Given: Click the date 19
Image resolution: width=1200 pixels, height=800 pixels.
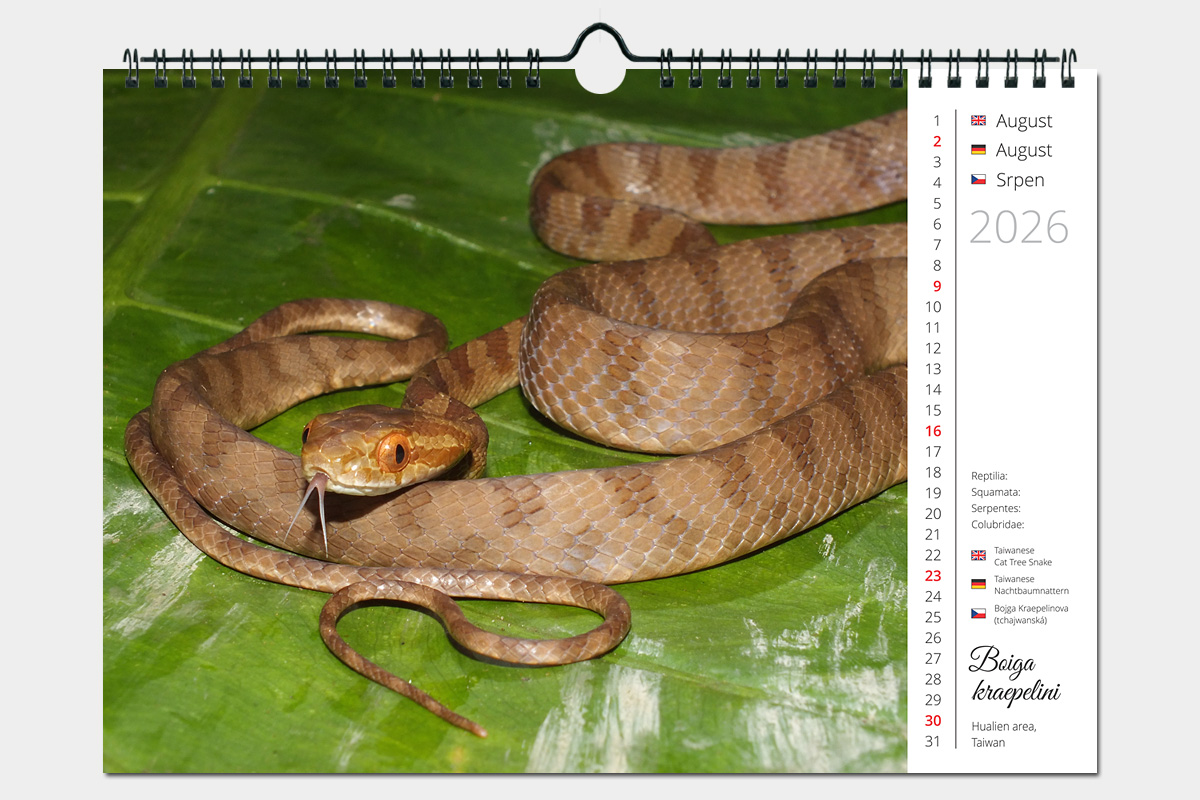Looking at the screenshot, I should point(933,493).
